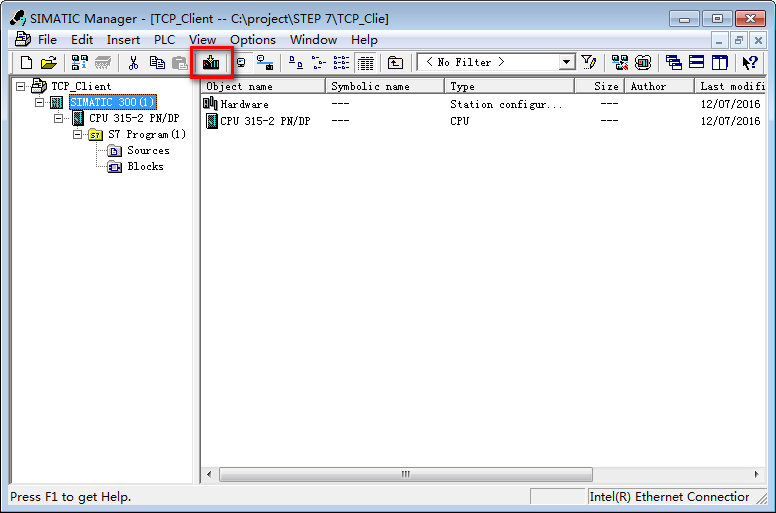Click the Configure Network toolbar icon
Viewport: 776px width, 513px height.
tap(620, 62)
